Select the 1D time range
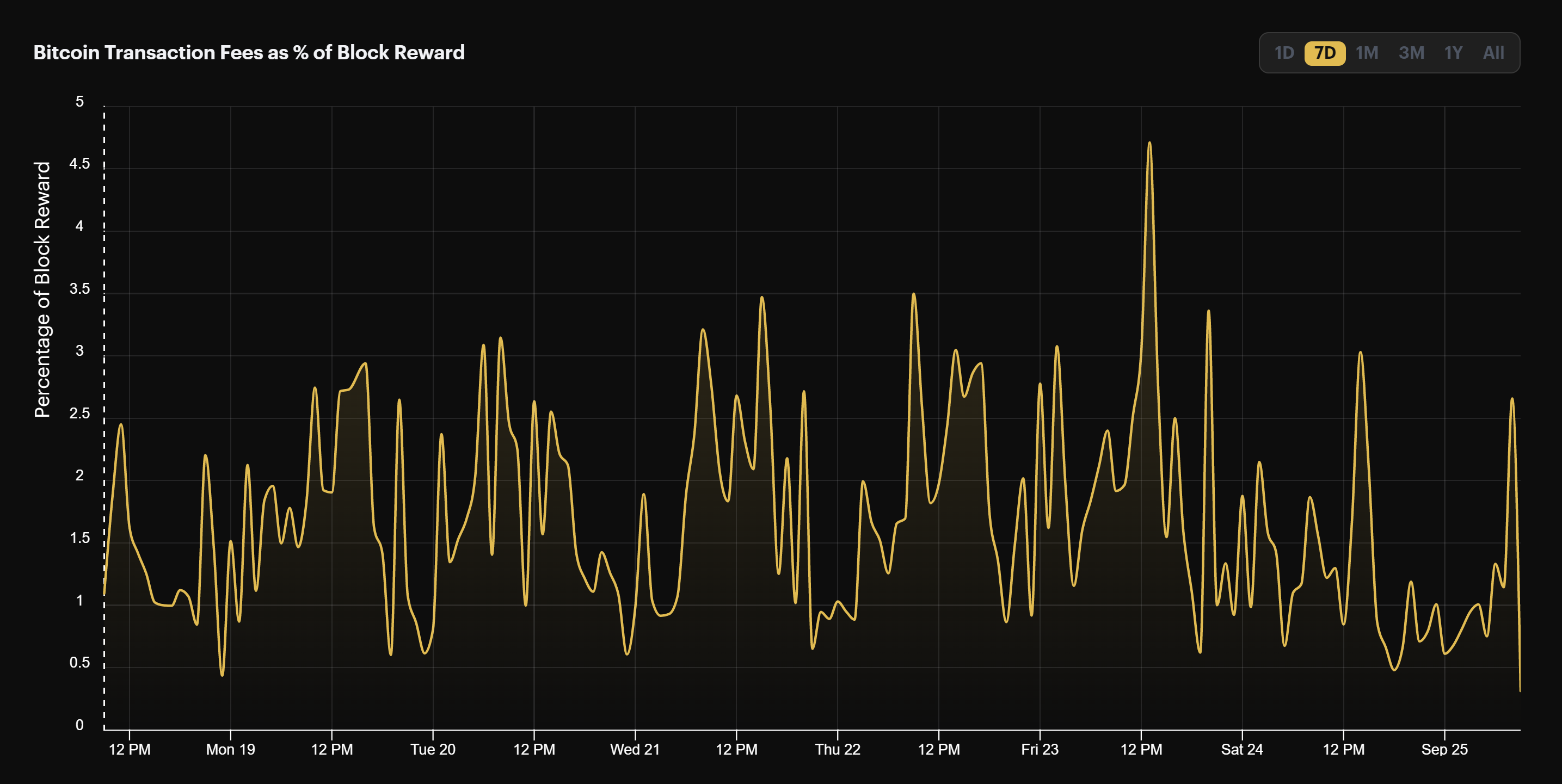Screen dimensions: 1562x784 [1284, 53]
